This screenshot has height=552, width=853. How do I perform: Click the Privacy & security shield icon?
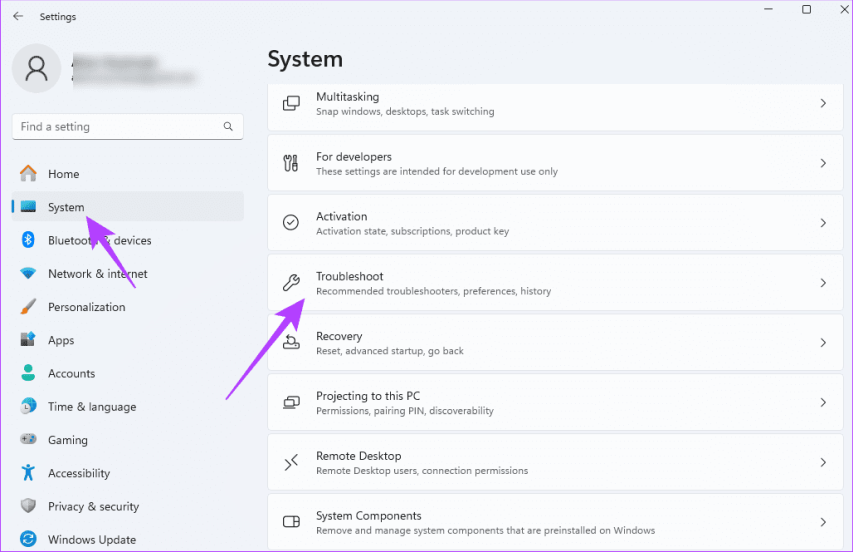pos(29,506)
